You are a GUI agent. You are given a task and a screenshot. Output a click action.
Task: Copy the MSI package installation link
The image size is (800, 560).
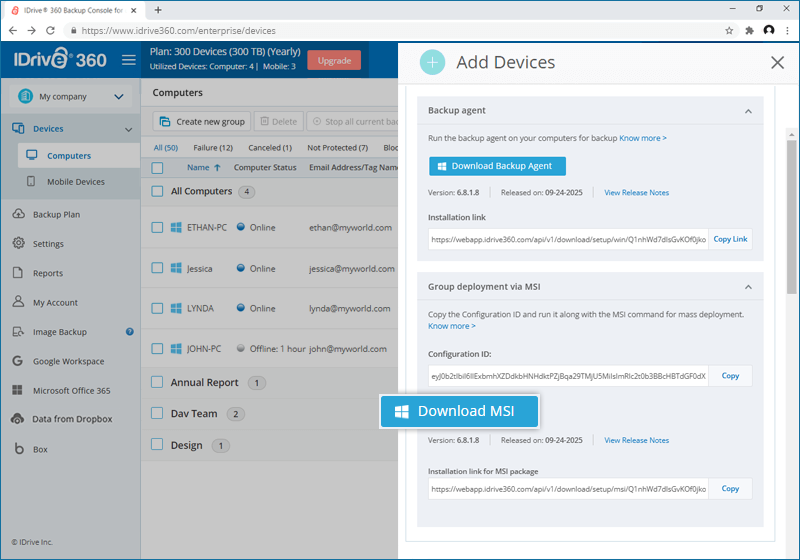(x=730, y=489)
